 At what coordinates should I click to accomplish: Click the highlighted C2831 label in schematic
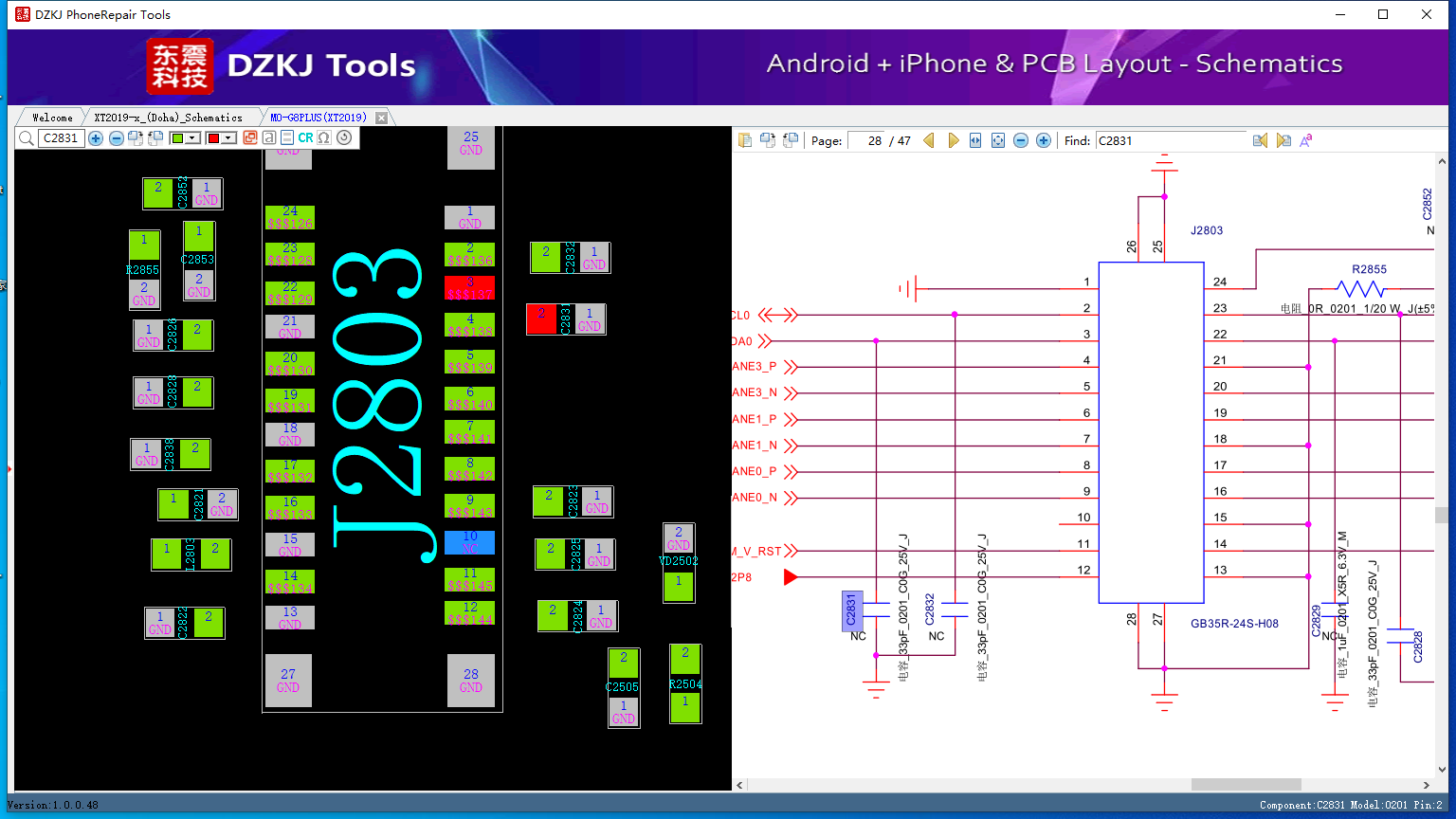[x=851, y=610]
